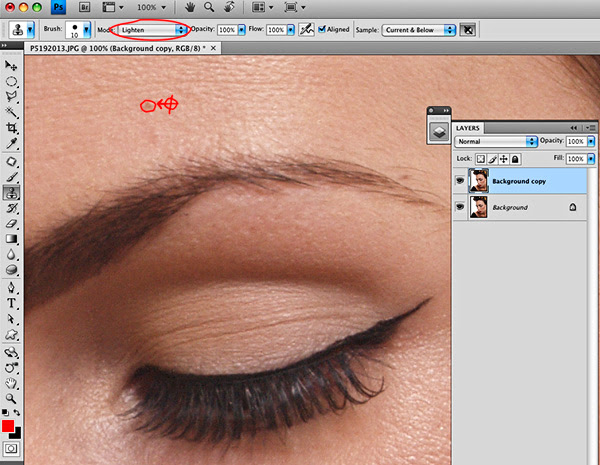Launch Bridge from the Br icon
This screenshot has width=600, height=465.
[x=84, y=7]
